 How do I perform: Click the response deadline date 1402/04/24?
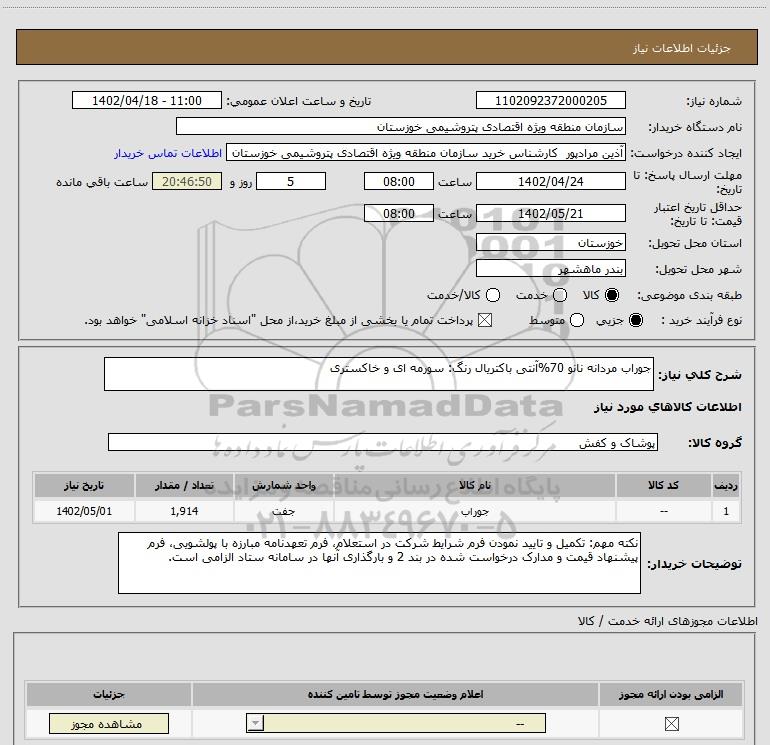[x=550, y=181]
